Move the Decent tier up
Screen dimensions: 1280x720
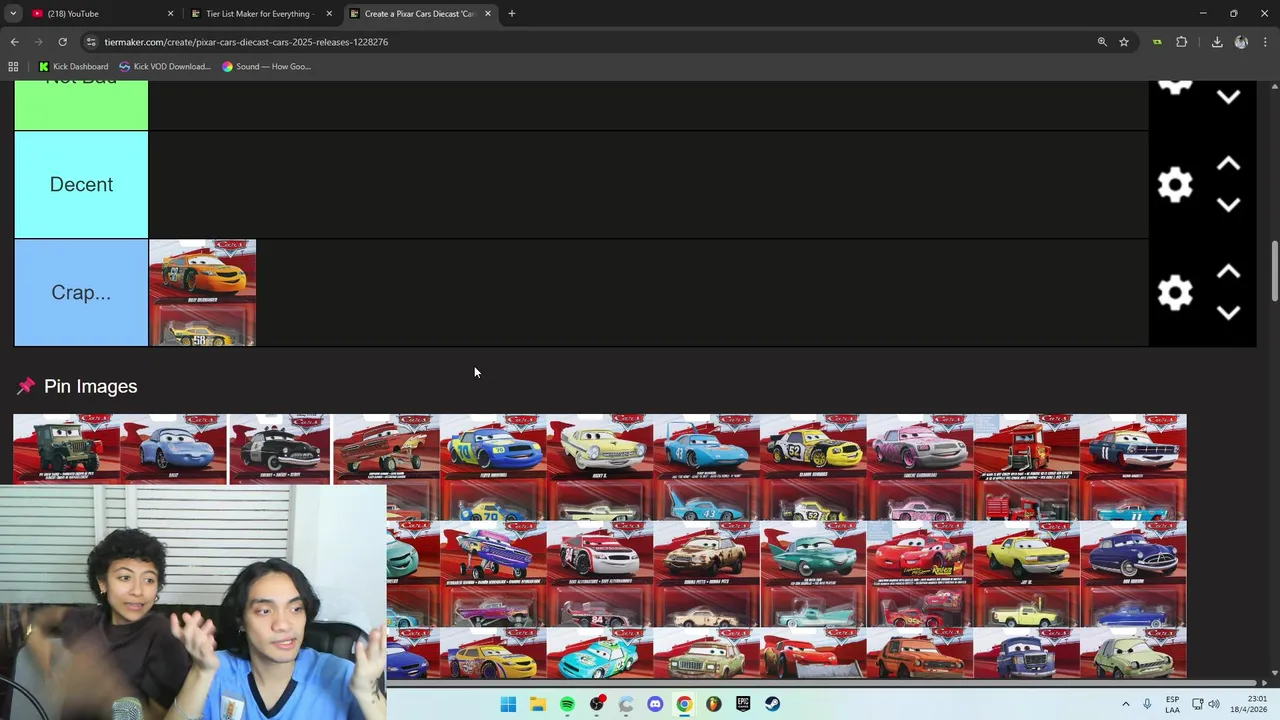tap(1229, 164)
